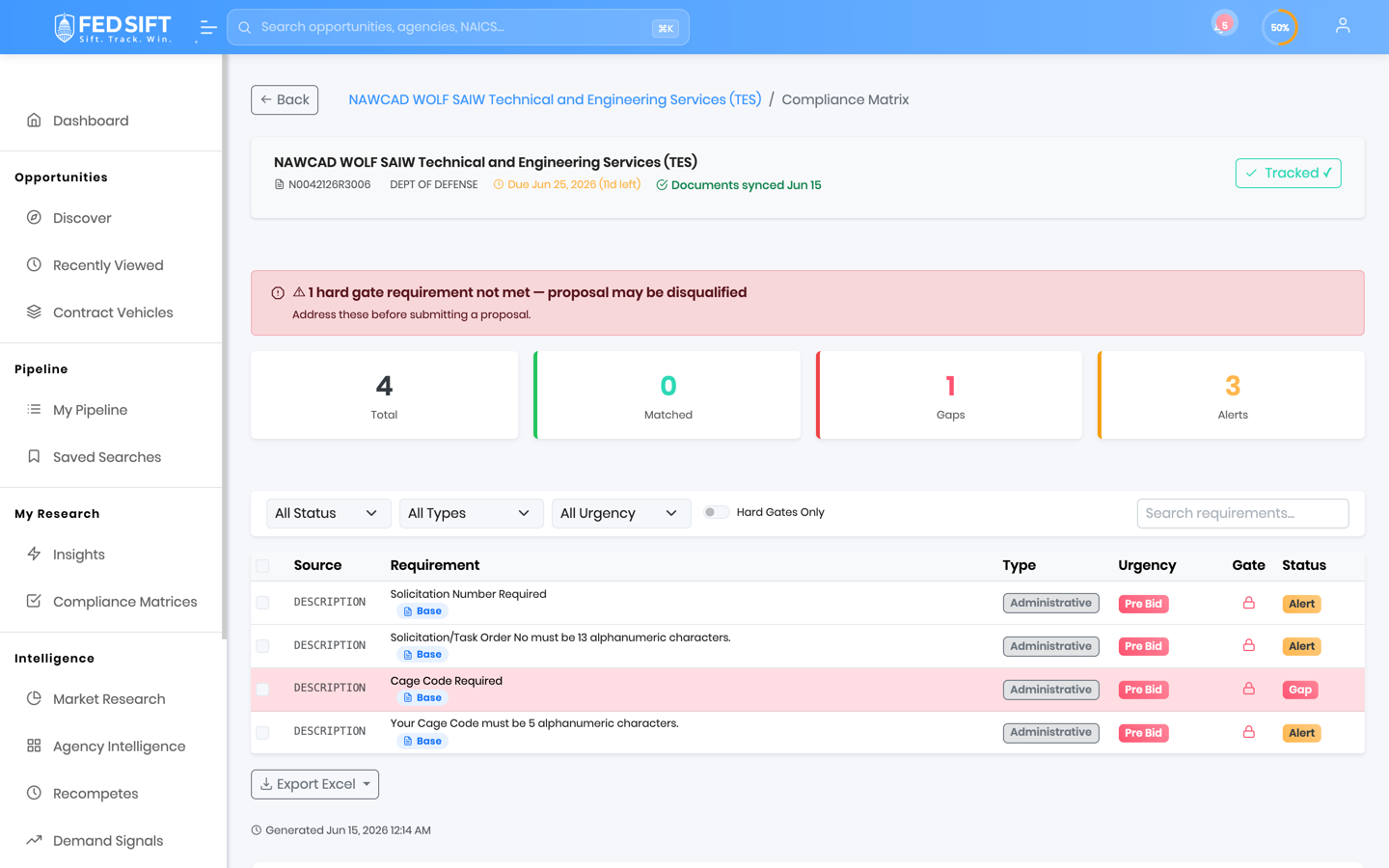
Task: Focus the search opportunities field
Action: click(x=458, y=27)
